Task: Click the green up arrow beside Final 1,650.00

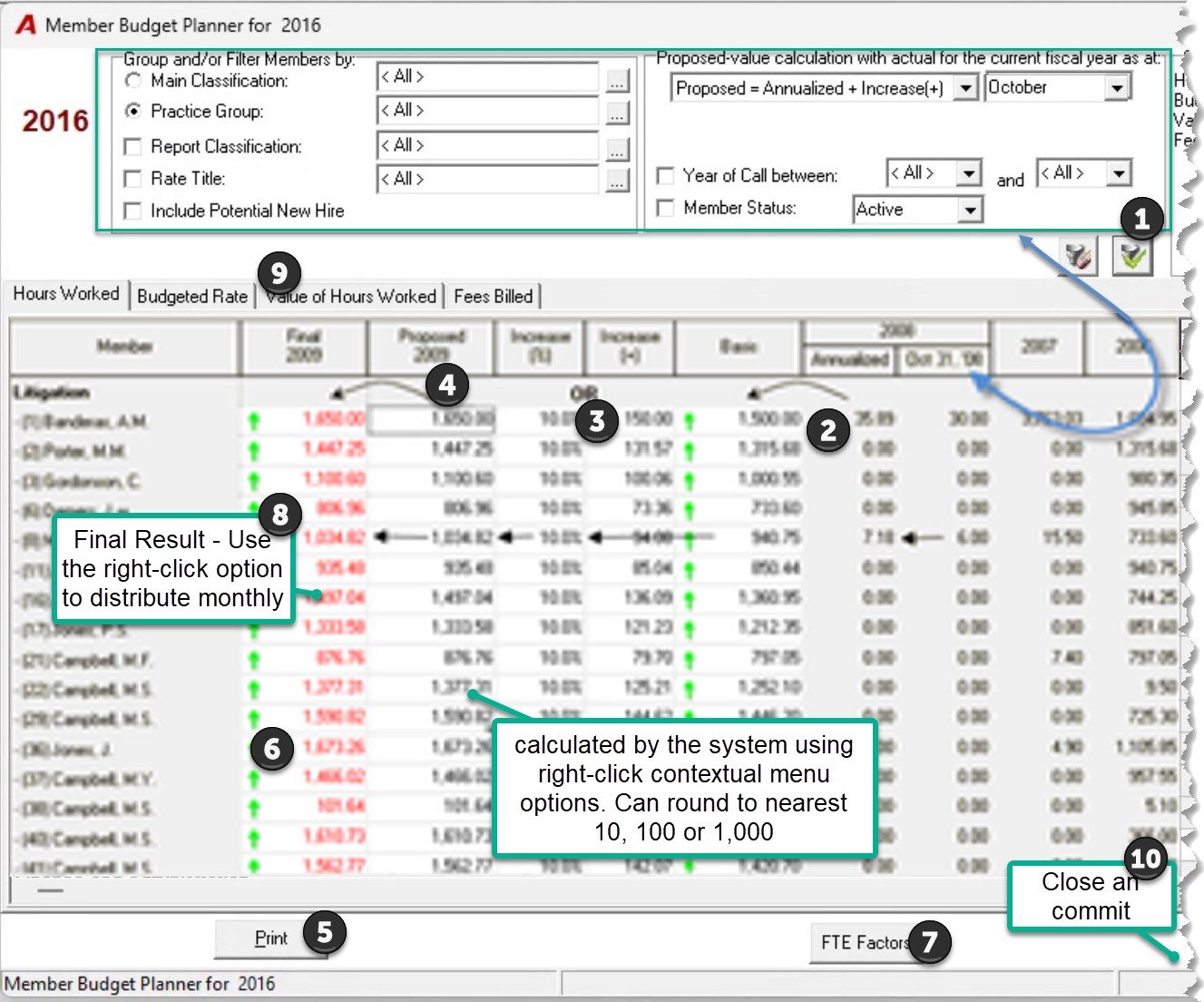Action: 254,420
